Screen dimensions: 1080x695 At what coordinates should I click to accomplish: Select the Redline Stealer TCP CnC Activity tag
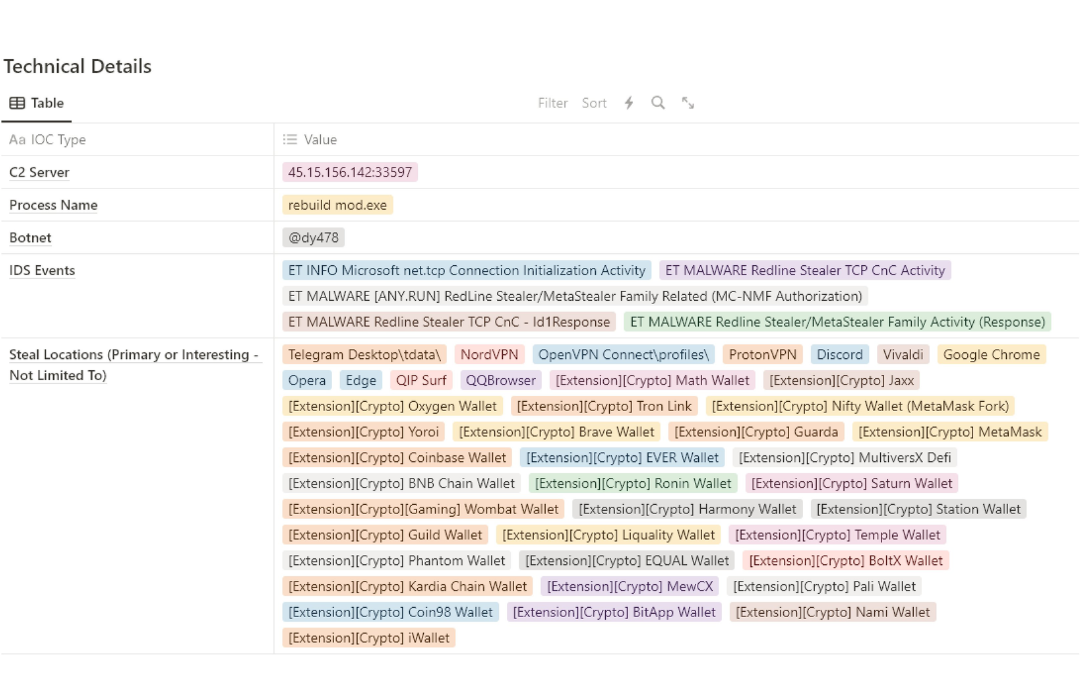pos(805,270)
